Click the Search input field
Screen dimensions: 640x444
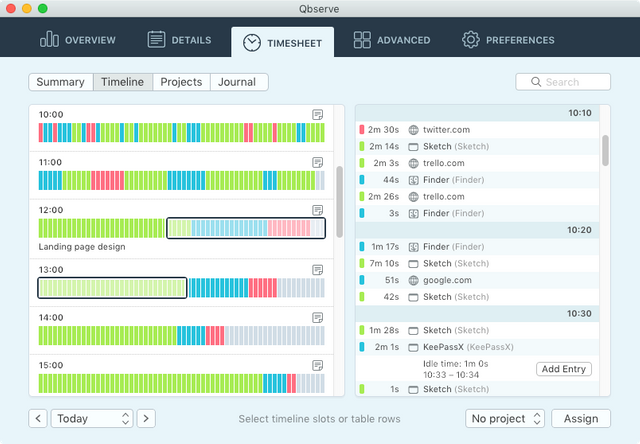(x=563, y=82)
